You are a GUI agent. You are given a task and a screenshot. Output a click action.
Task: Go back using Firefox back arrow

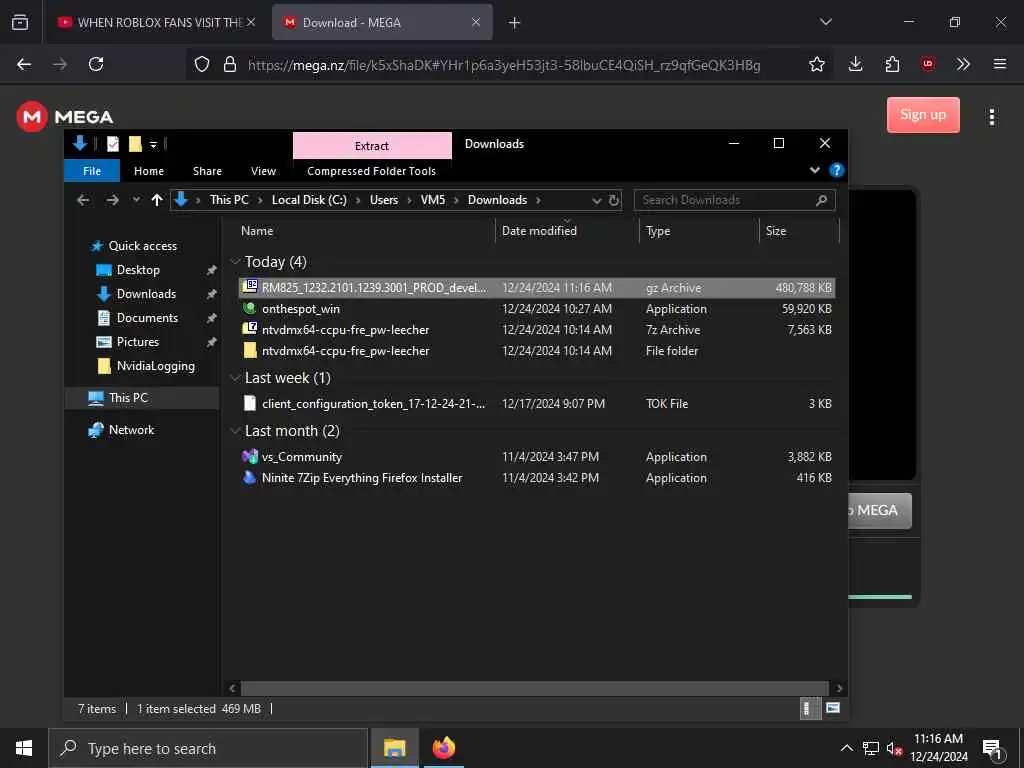24,64
